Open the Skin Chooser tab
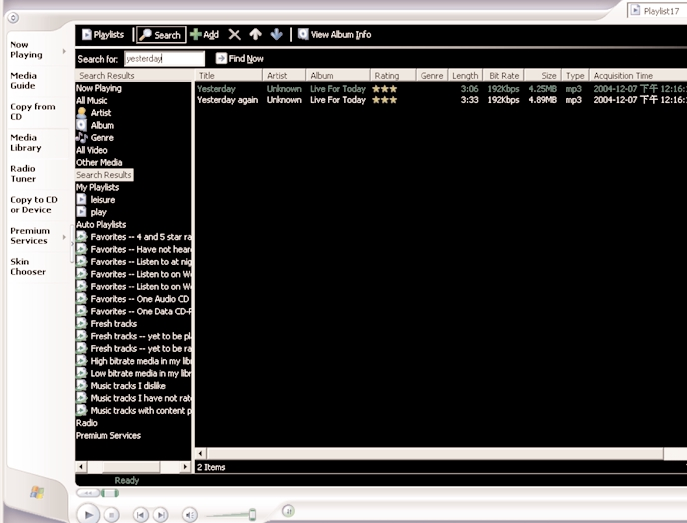 28,267
